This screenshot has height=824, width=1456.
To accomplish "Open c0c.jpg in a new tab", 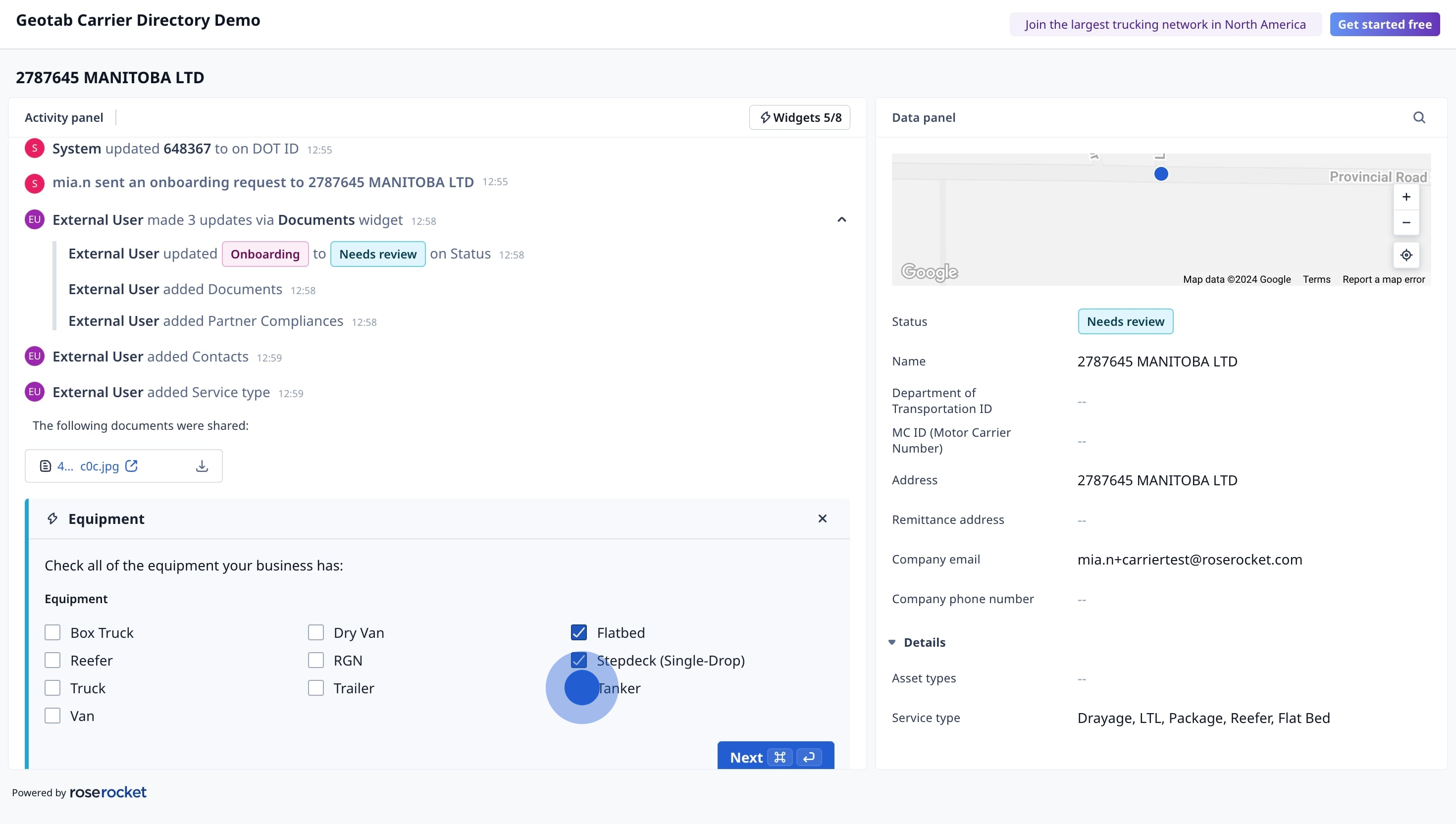I will click(x=131, y=466).
